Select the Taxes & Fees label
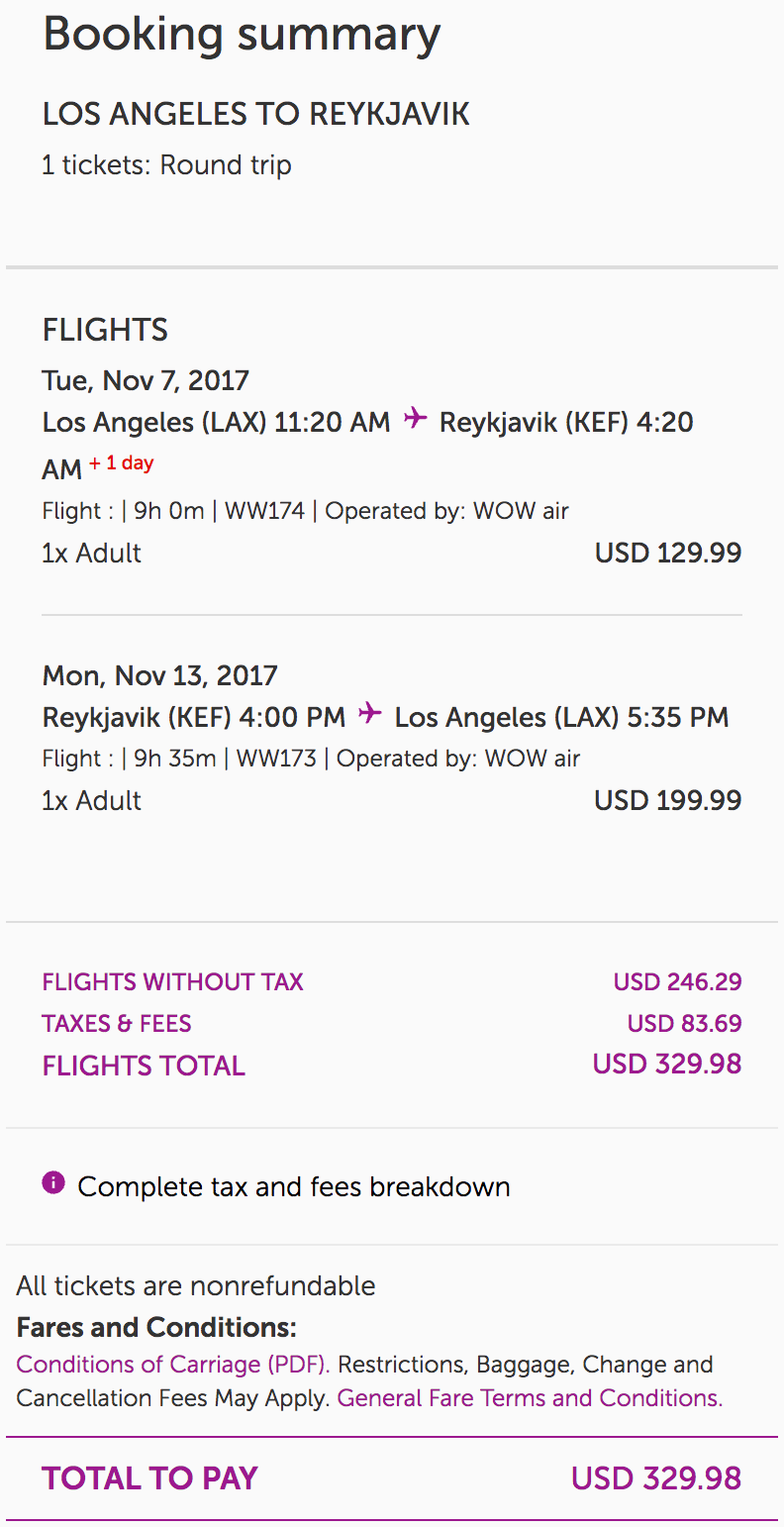This screenshot has width=784, height=1527. tap(117, 1024)
